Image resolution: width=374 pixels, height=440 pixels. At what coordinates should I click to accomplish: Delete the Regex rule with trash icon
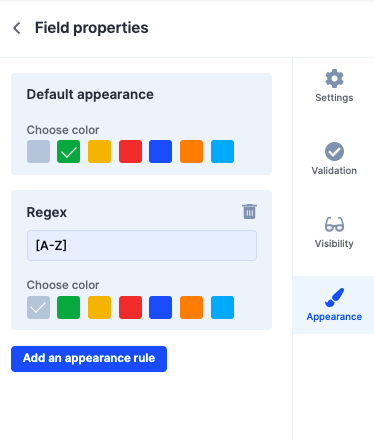tap(249, 212)
